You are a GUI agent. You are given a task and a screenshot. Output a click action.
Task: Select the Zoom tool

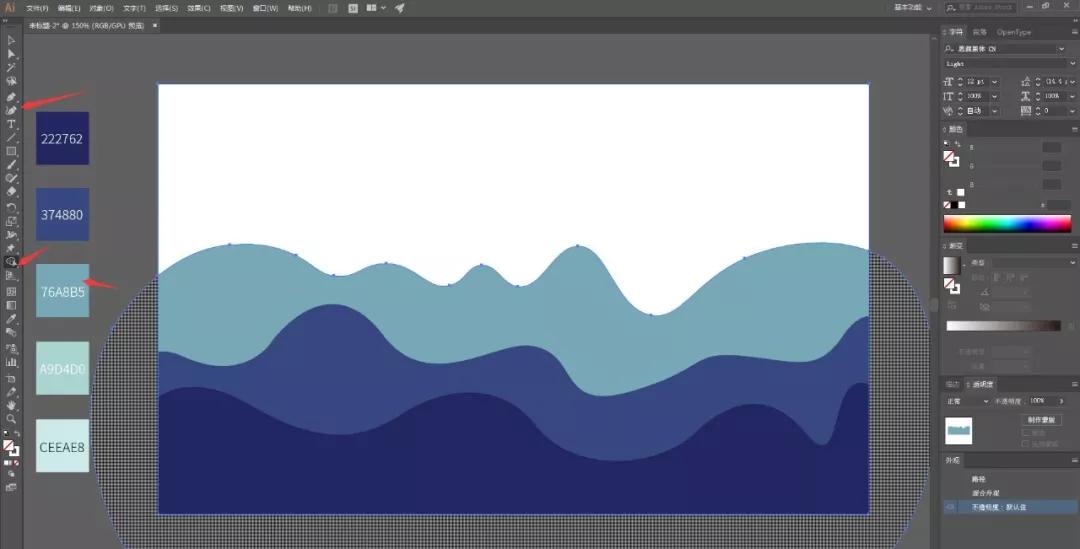(11, 419)
